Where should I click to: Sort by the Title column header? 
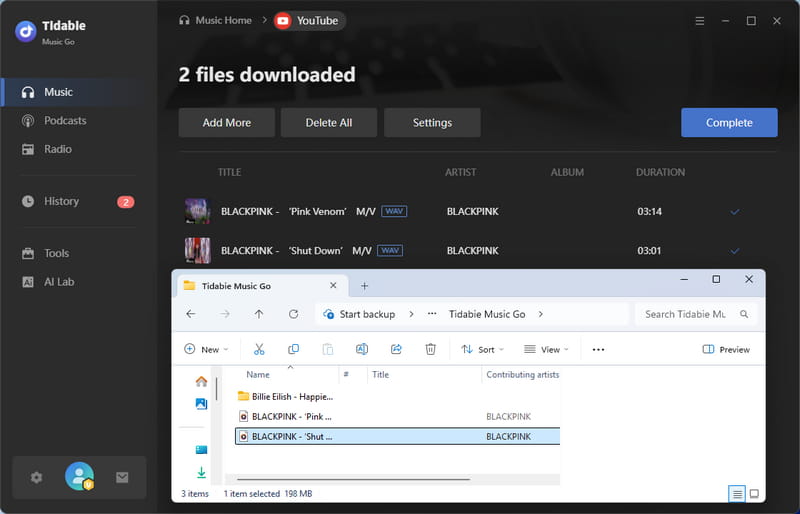coord(380,375)
